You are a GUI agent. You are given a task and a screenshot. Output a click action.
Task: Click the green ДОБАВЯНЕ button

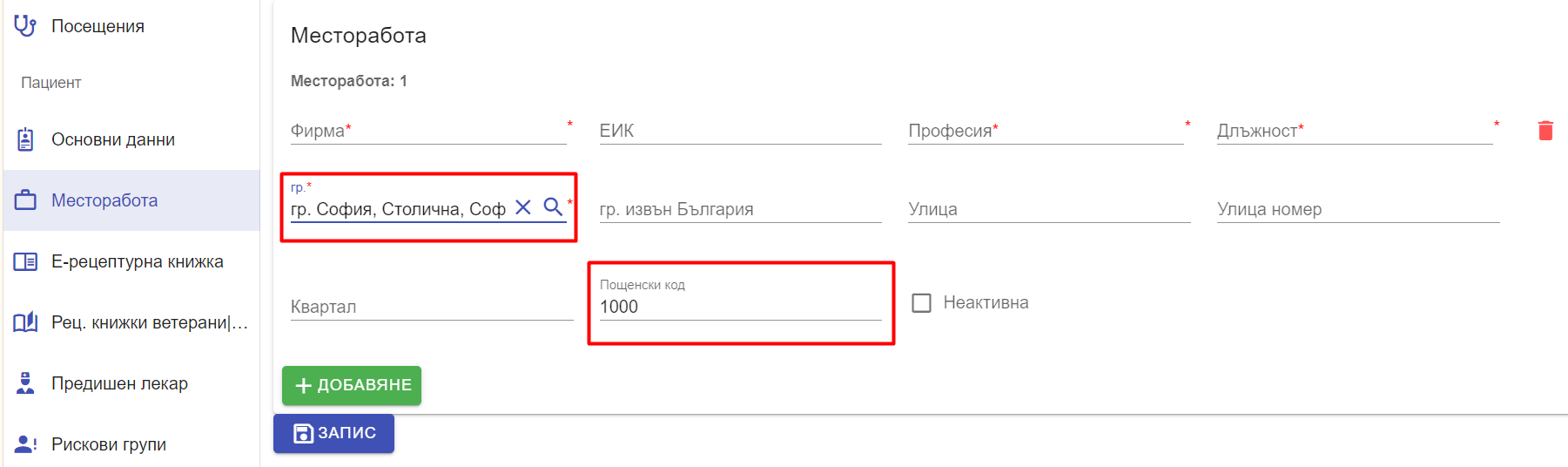point(352,385)
